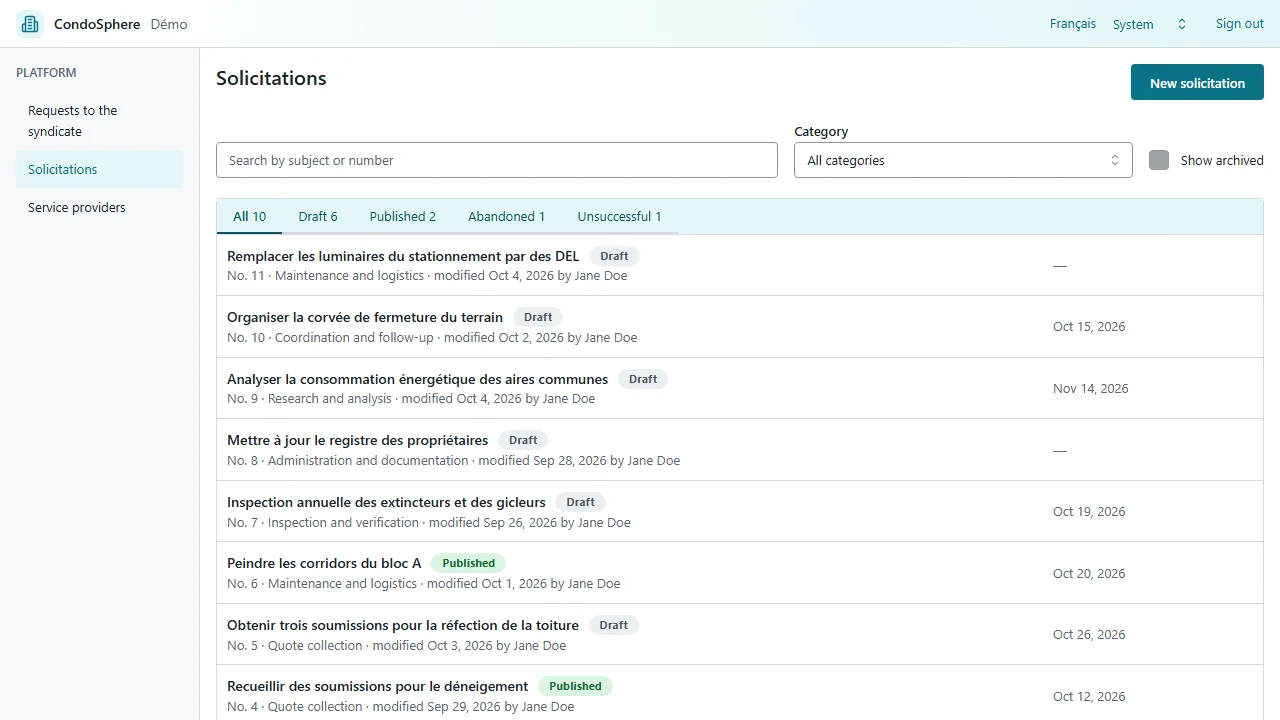This screenshot has width=1280, height=720.
Task: Click the Category label
Action: pos(821,131)
